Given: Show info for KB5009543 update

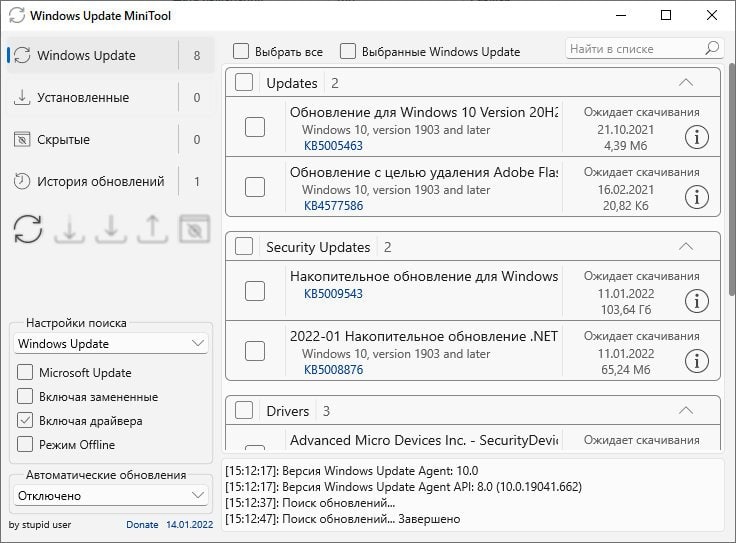Looking at the screenshot, I should (697, 300).
